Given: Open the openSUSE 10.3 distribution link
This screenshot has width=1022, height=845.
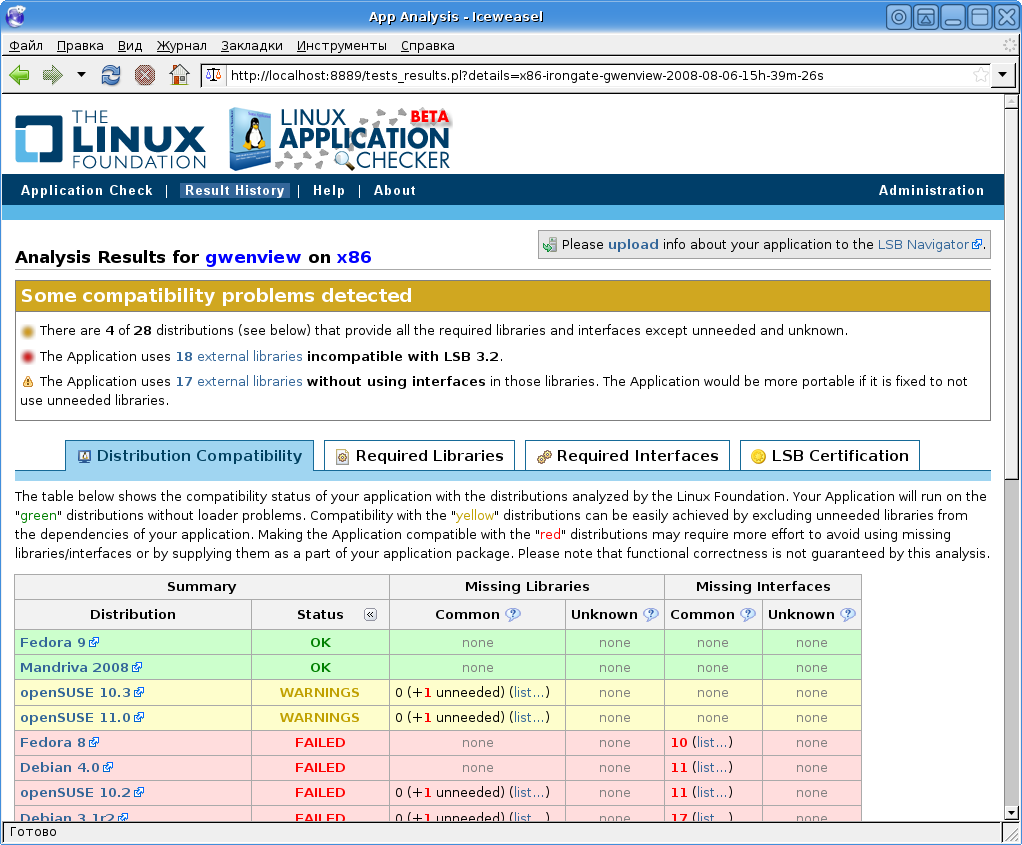Looking at the screenshot, I should coord(76,692).
